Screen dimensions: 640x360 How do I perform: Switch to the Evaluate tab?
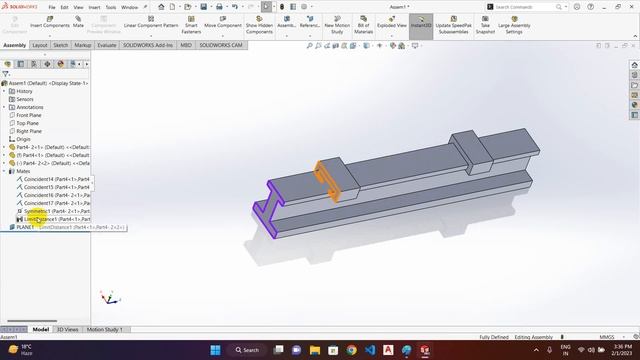(107, 45)
